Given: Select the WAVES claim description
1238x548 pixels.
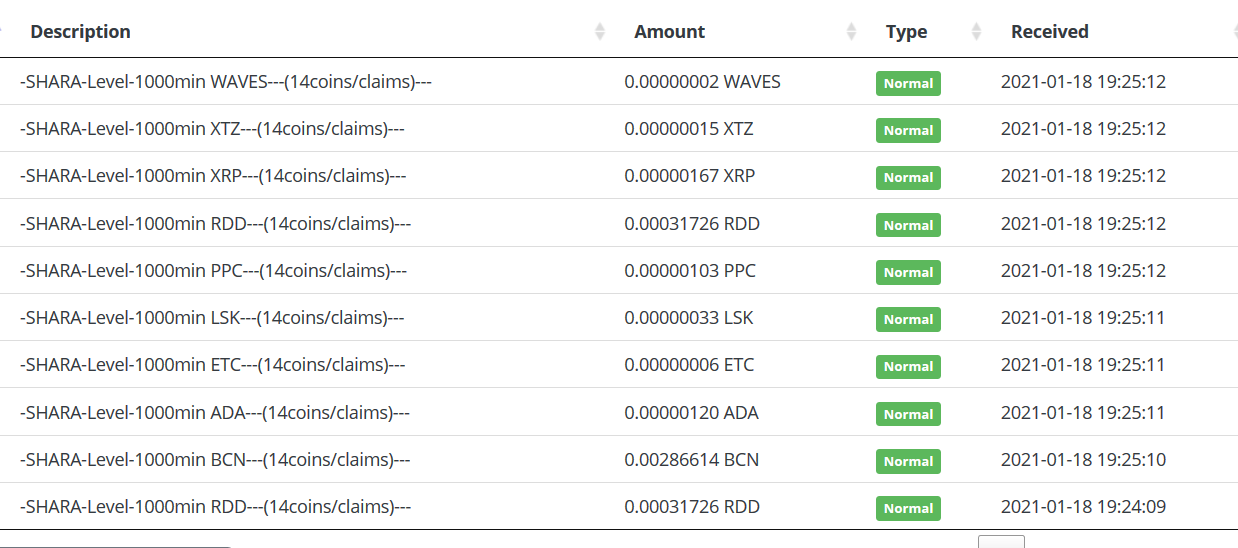Looking at the screenshot, I should pos(225,82).
